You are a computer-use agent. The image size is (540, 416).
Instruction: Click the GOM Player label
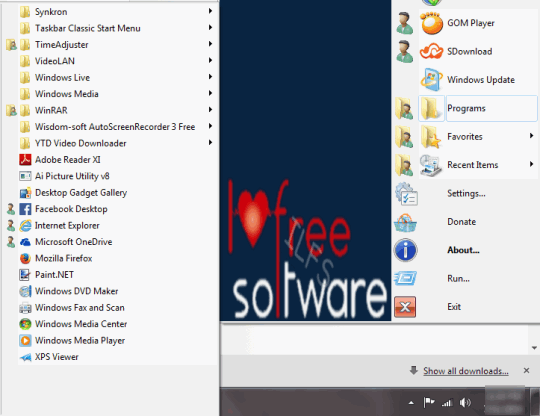(x=471, y=23)
